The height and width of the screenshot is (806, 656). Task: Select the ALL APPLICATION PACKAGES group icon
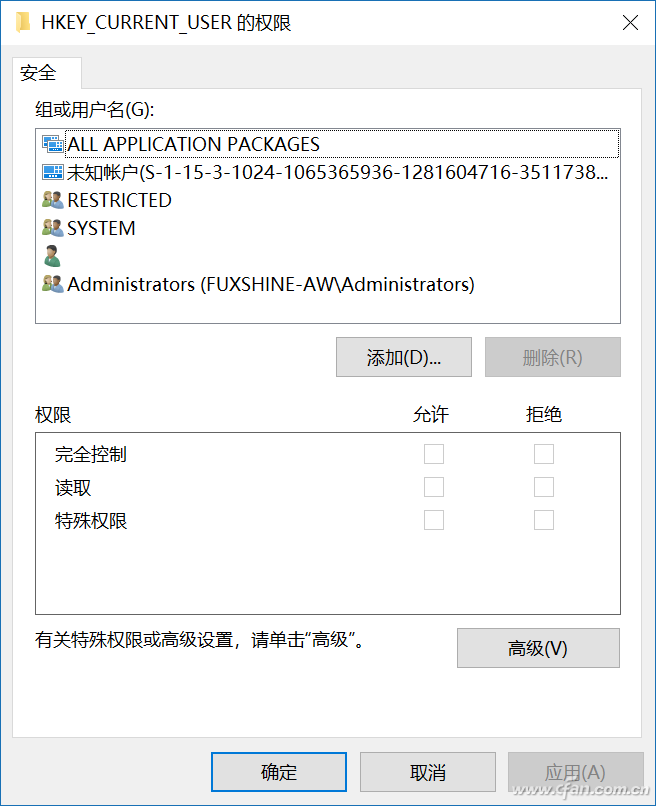[x=53, y=144]
